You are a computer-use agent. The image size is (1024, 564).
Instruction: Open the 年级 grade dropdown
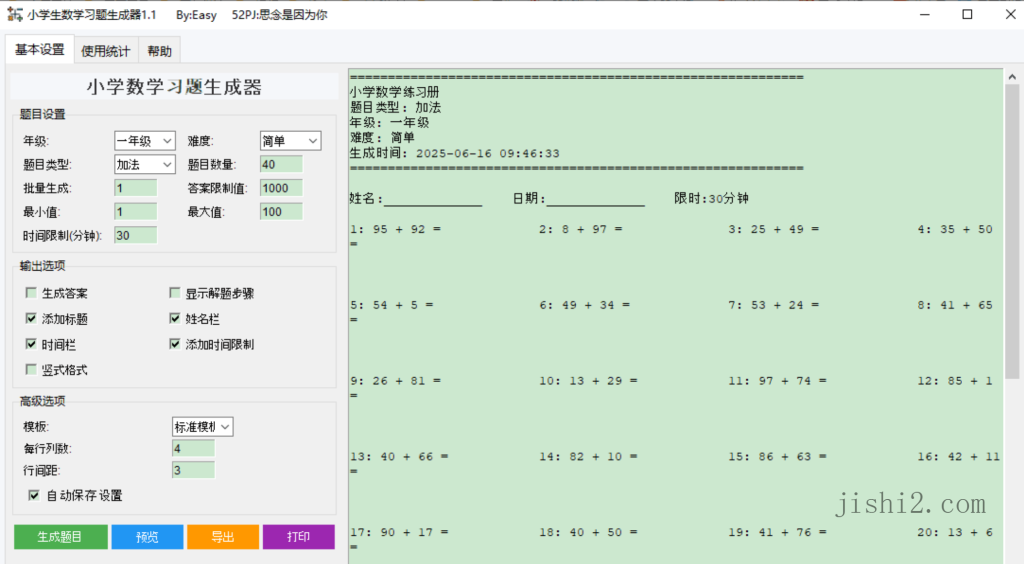[144, 140]
